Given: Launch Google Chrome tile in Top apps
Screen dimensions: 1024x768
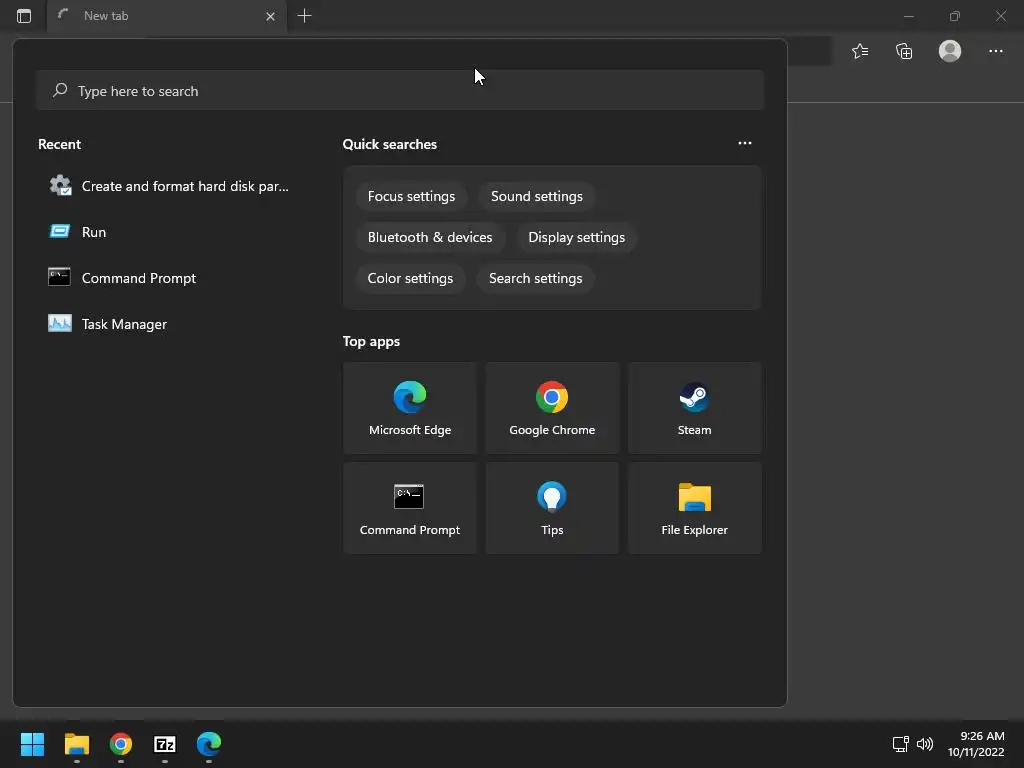Looking at the screenshot, I should coord(552,408).
